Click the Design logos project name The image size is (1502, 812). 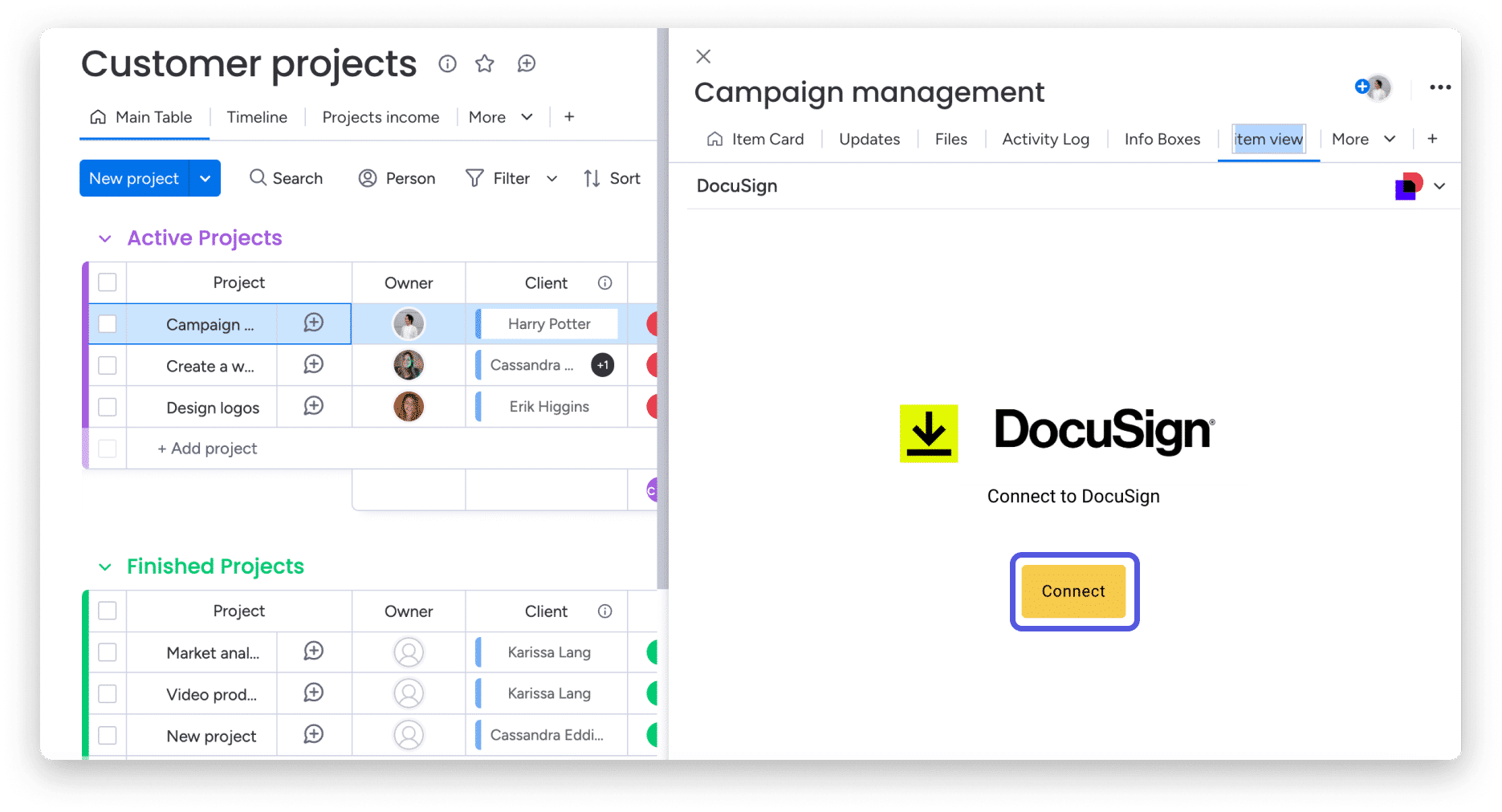(213, 408)
